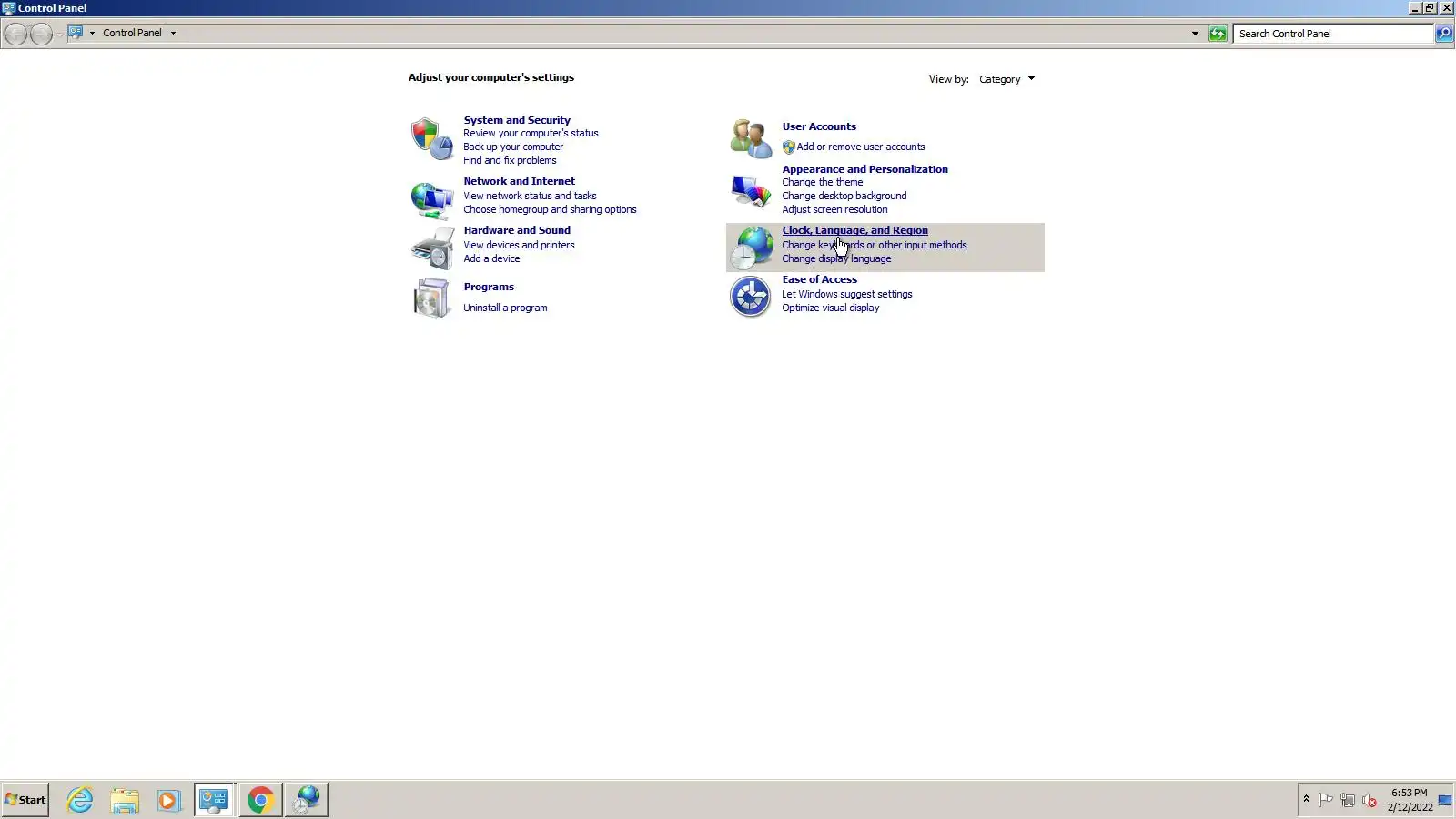Click Choose homegroup and sharing options
This screenshot has height=819, width=1456.
coord(550,209)
